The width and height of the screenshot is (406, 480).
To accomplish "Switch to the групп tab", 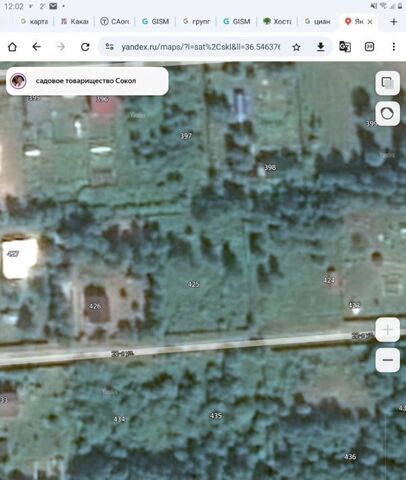I will 196,22.
